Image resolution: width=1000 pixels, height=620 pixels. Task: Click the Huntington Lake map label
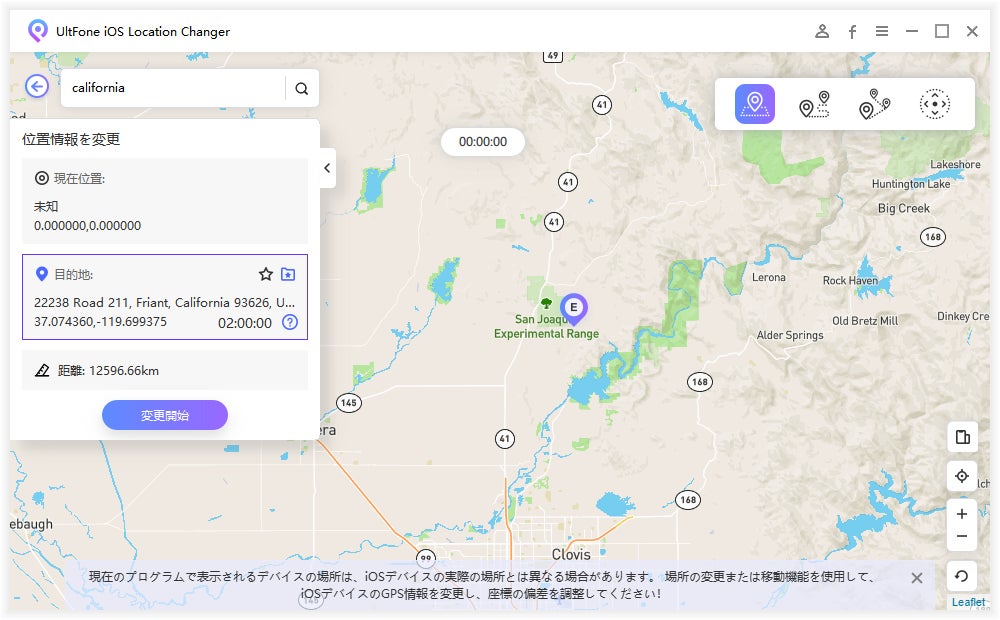(911, 184)
